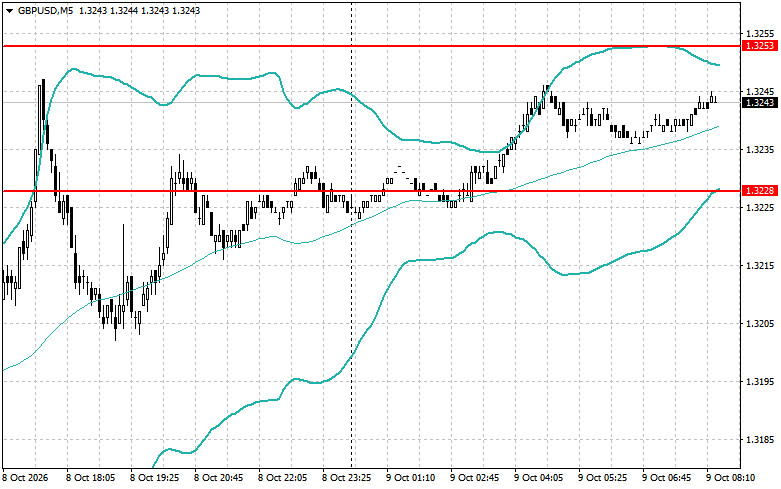Click the 1.3255 price scale value
This screenshot has height=489, width=781.
[x=760, y=34]
